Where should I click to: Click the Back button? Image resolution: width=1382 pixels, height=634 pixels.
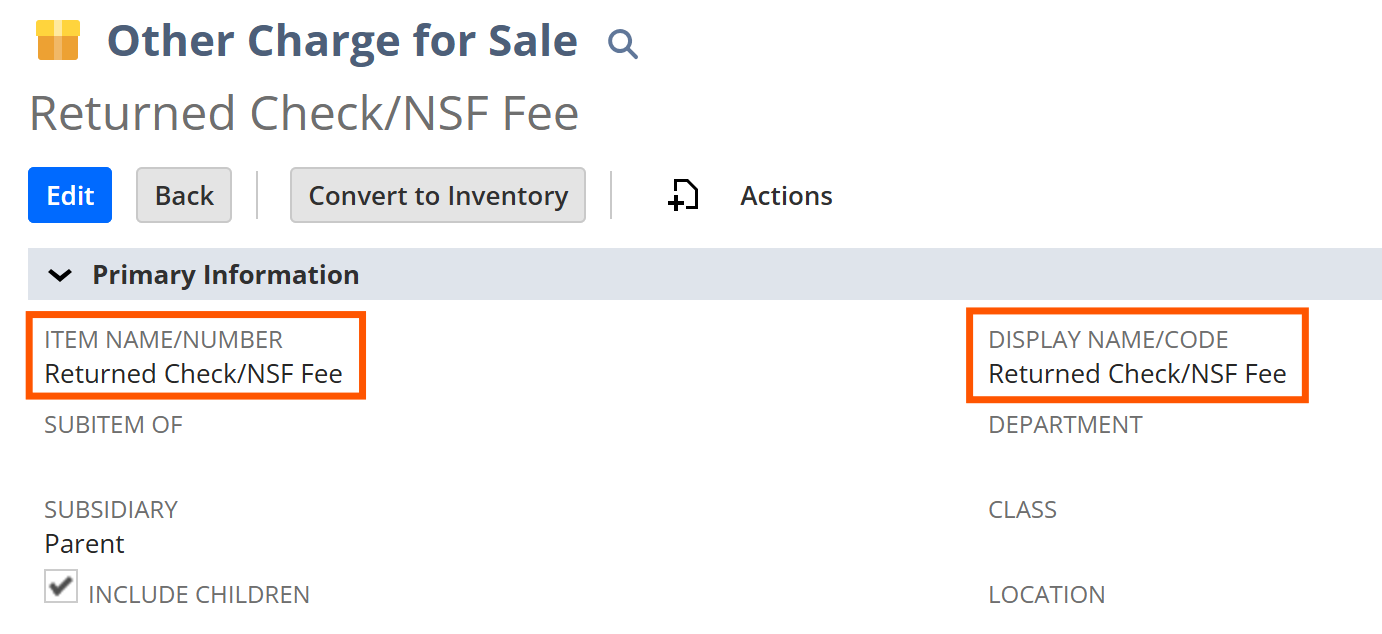[x=184, y=195]
